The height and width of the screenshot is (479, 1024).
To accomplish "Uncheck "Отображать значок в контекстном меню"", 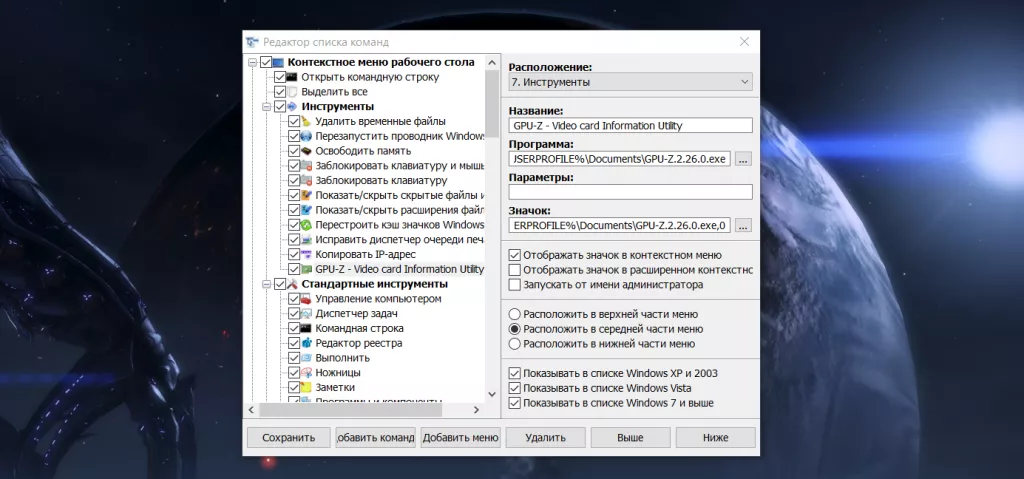I will click(515, 255).
